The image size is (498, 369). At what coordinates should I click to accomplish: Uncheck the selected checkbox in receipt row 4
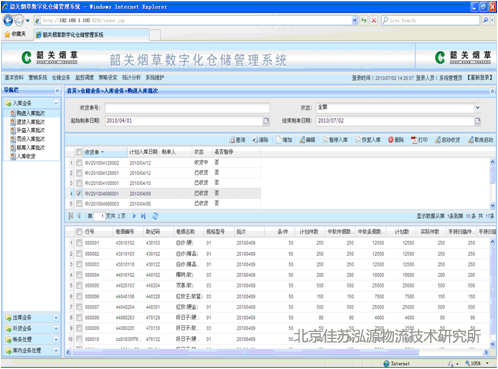coord(79,193)
